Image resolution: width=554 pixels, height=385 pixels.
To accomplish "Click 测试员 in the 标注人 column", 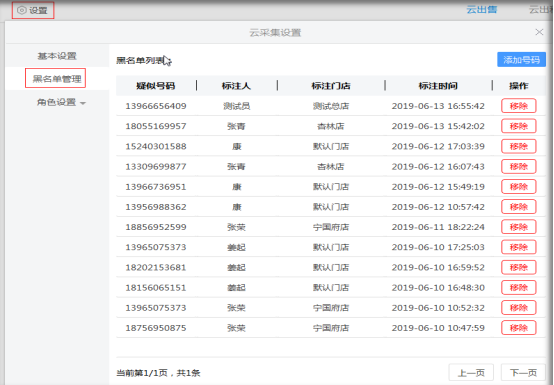I will click(236, 106).
